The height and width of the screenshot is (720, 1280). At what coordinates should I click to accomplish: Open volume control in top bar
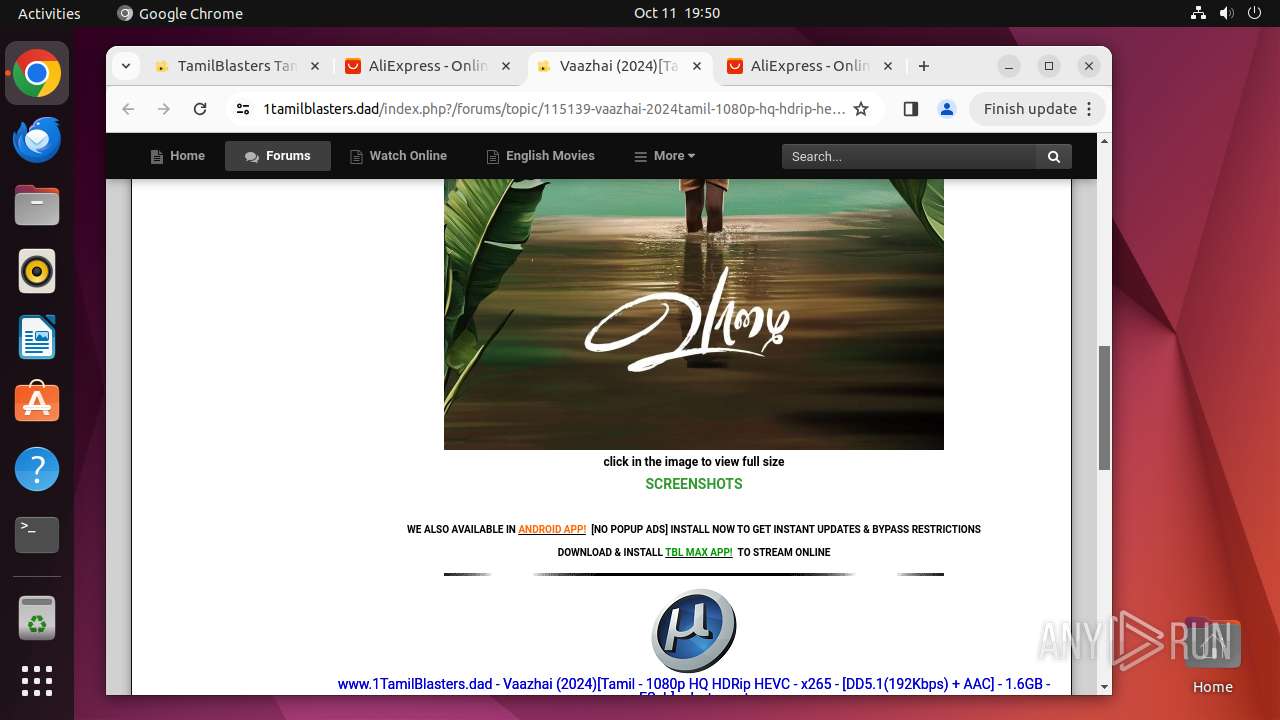point(1227,13)
